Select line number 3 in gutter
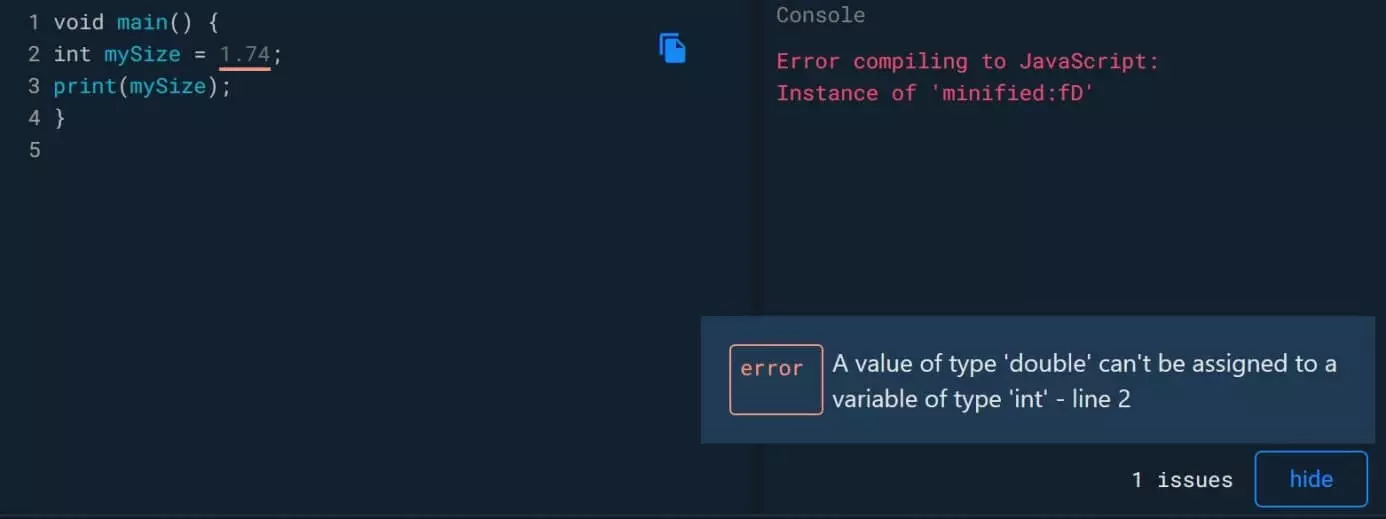 click(x=35, y=86)
